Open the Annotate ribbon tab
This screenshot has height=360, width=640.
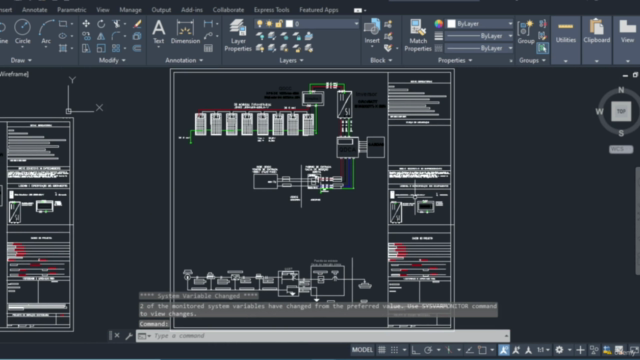click(35, 9)
